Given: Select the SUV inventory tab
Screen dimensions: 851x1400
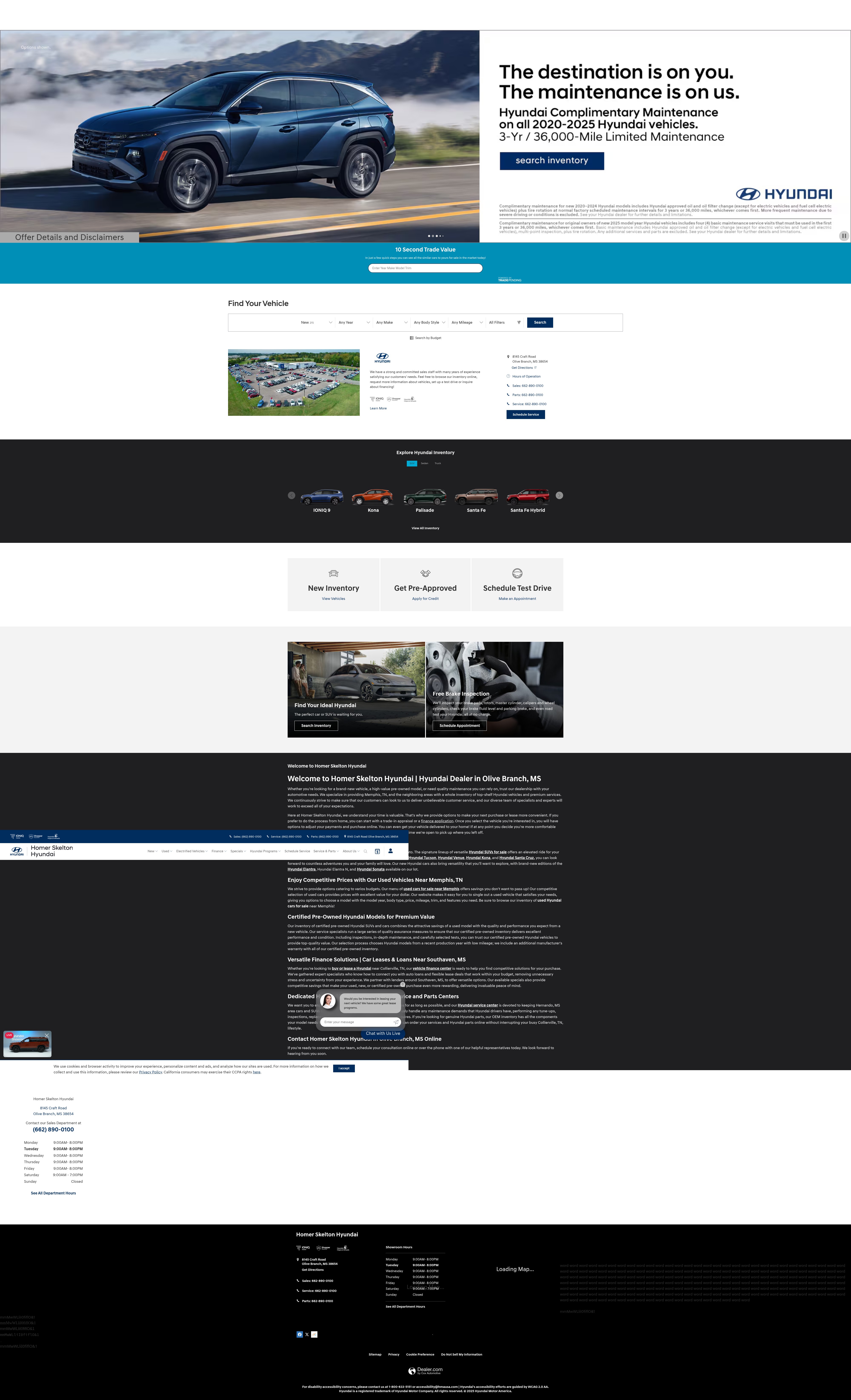Looking at the screenshot, I should (x=412, y=464).
